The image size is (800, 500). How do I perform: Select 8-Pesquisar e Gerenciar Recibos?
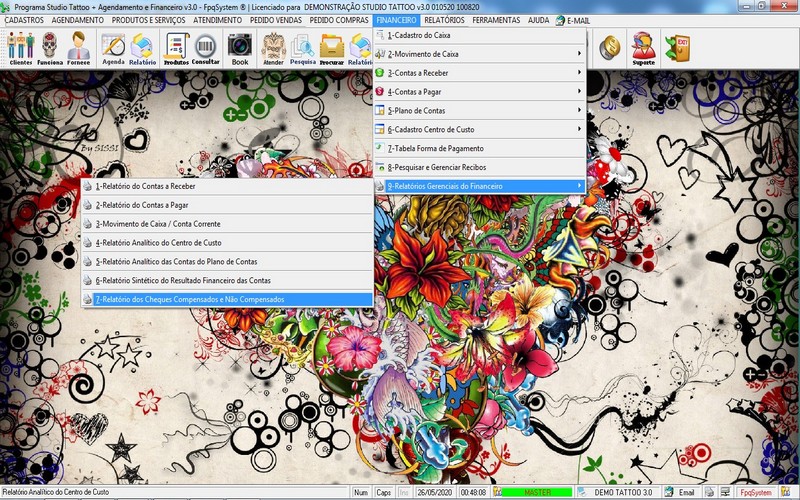pyautogui.click(x=480, y=167)
